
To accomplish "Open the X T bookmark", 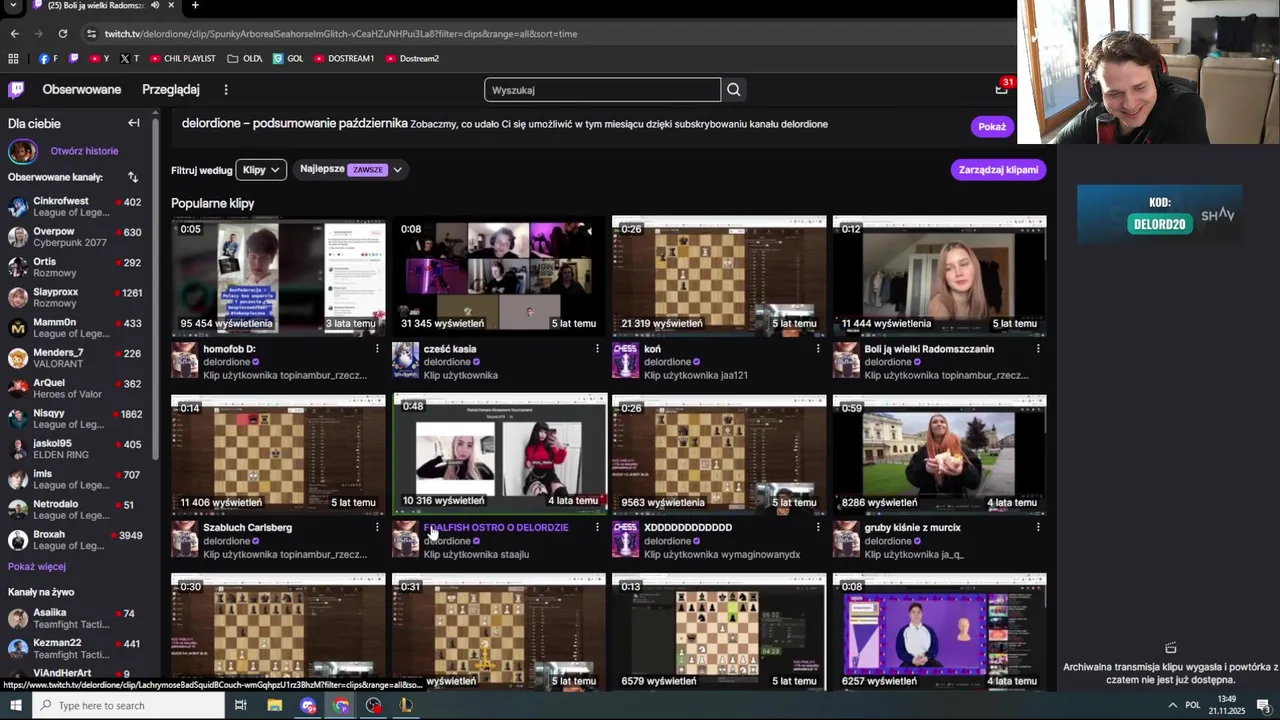I will 129,58.
